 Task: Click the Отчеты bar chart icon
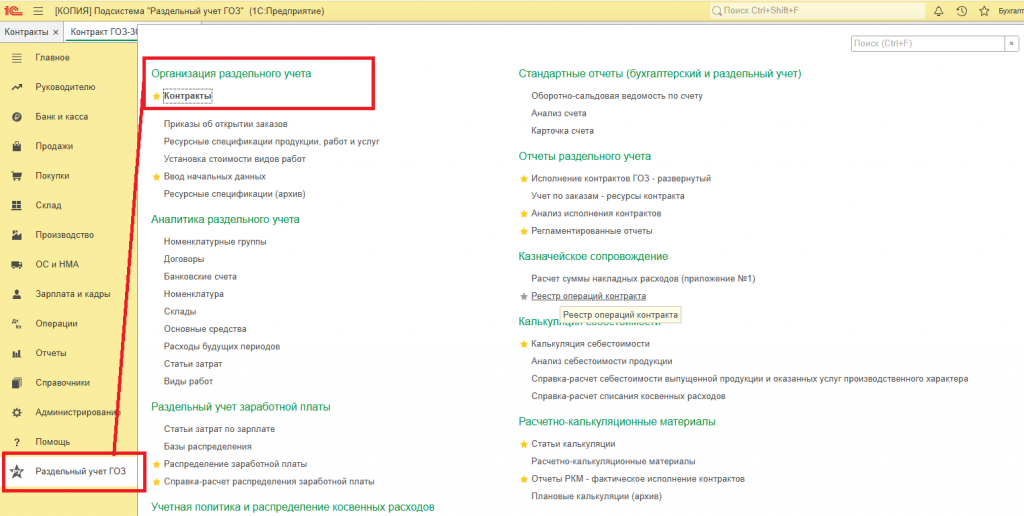pyautogui.click(x=18, y=353)
